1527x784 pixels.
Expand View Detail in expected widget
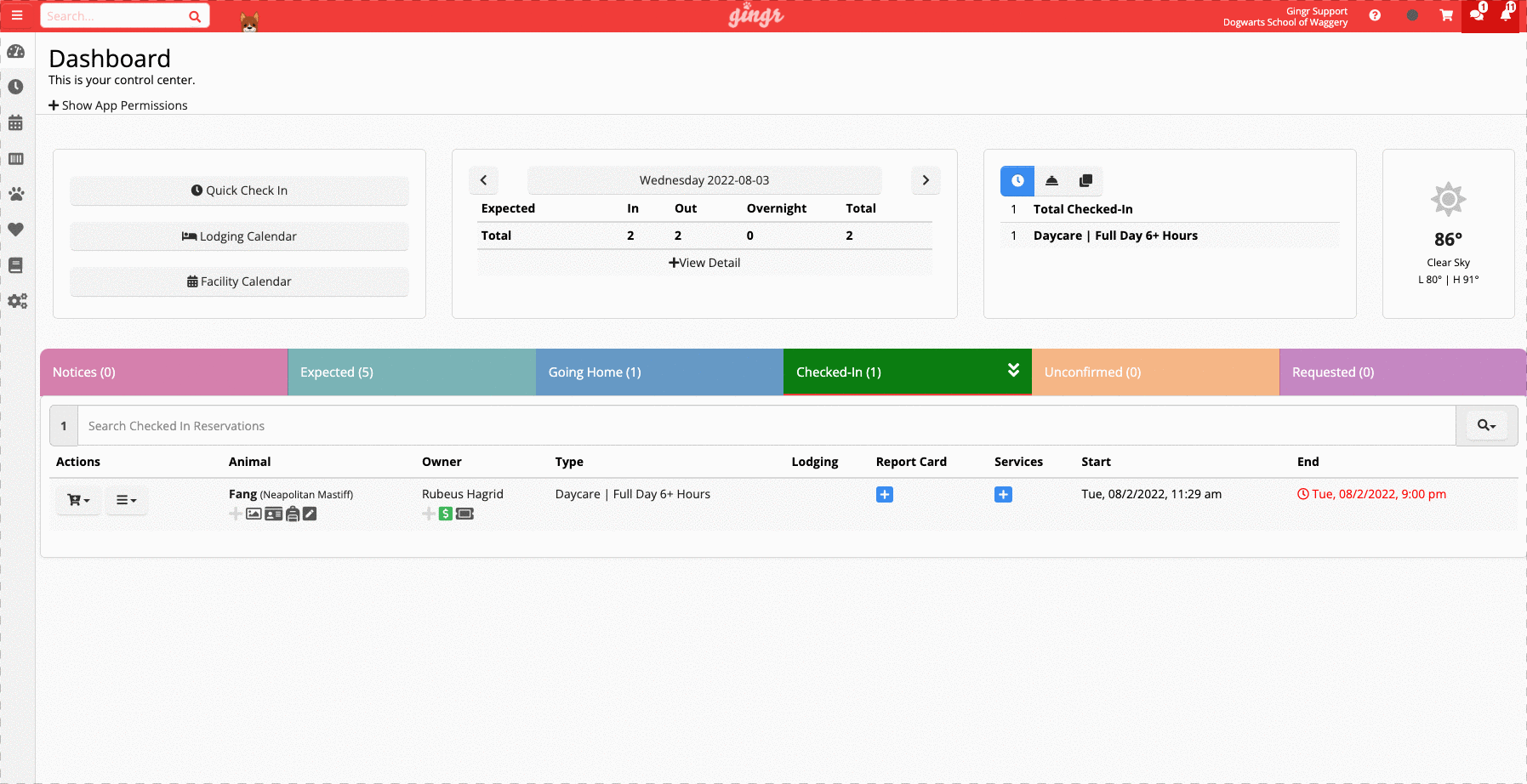pyautogui.click(x=704, y=263)
